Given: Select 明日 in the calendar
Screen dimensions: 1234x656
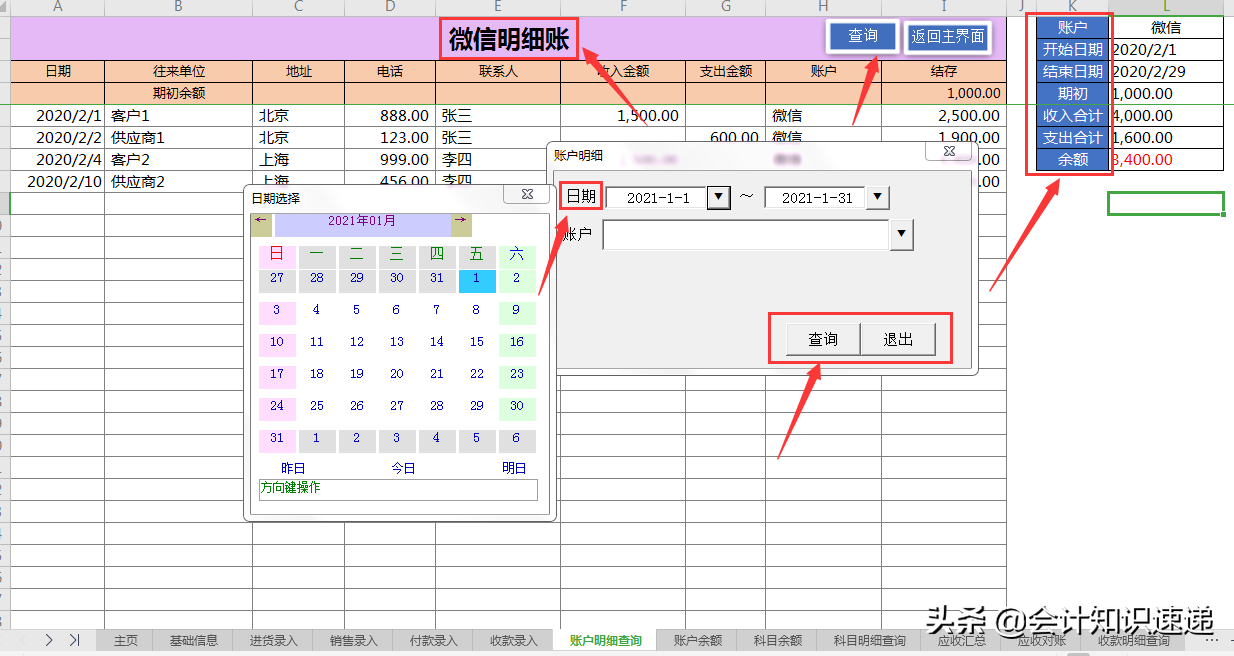Looking at the screenshot, I should point(514,468).
